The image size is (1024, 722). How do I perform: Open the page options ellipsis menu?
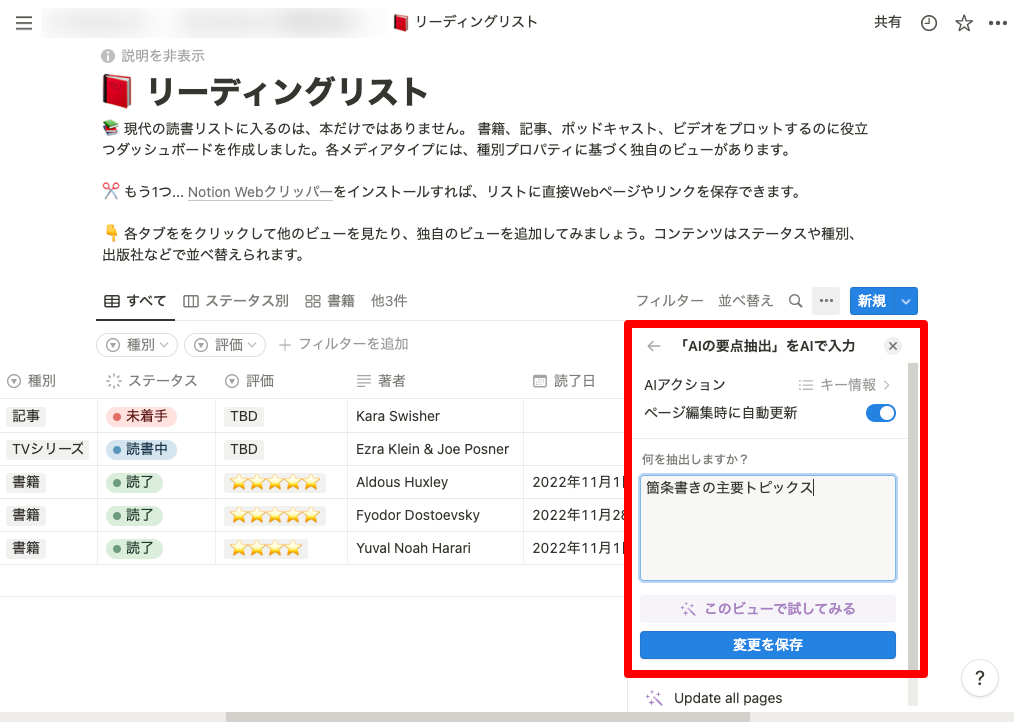997,23
